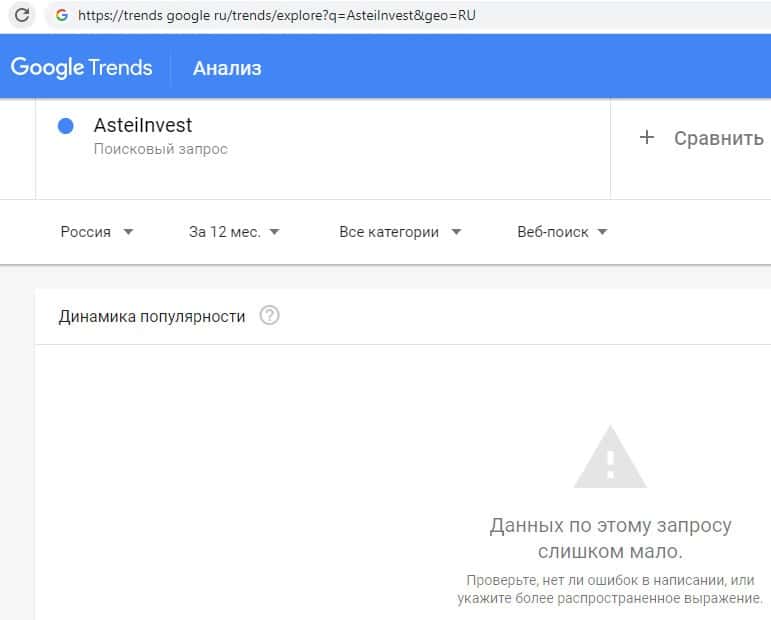
Task: Click the 'Данных по этому запросу слишком мало' message
Action: [x=610, y=538]
